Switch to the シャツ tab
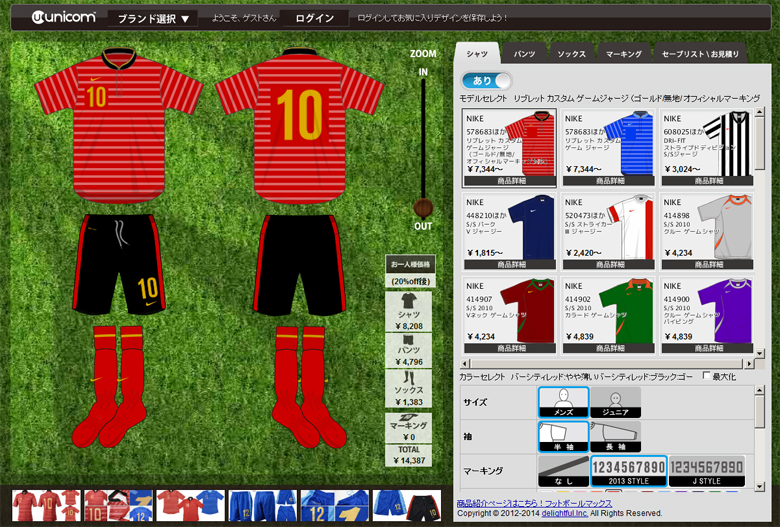Screen dimensions: 780x527 click(x=477, y=54)
